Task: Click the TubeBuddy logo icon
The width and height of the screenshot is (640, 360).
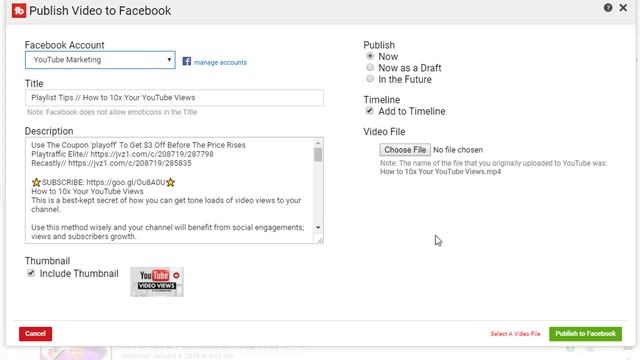Action: click(x=19, y=11)
